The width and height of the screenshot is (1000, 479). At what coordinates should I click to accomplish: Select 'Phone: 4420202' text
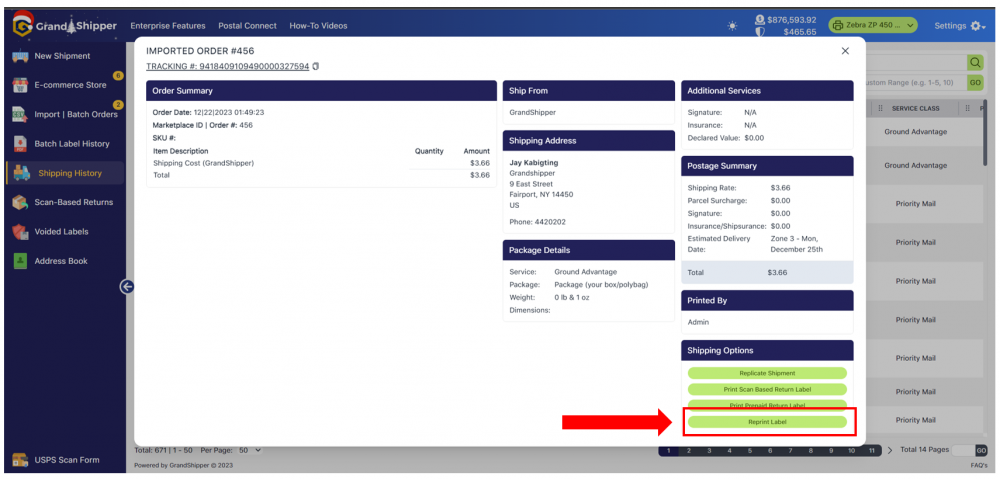click(x=538, y=222)
